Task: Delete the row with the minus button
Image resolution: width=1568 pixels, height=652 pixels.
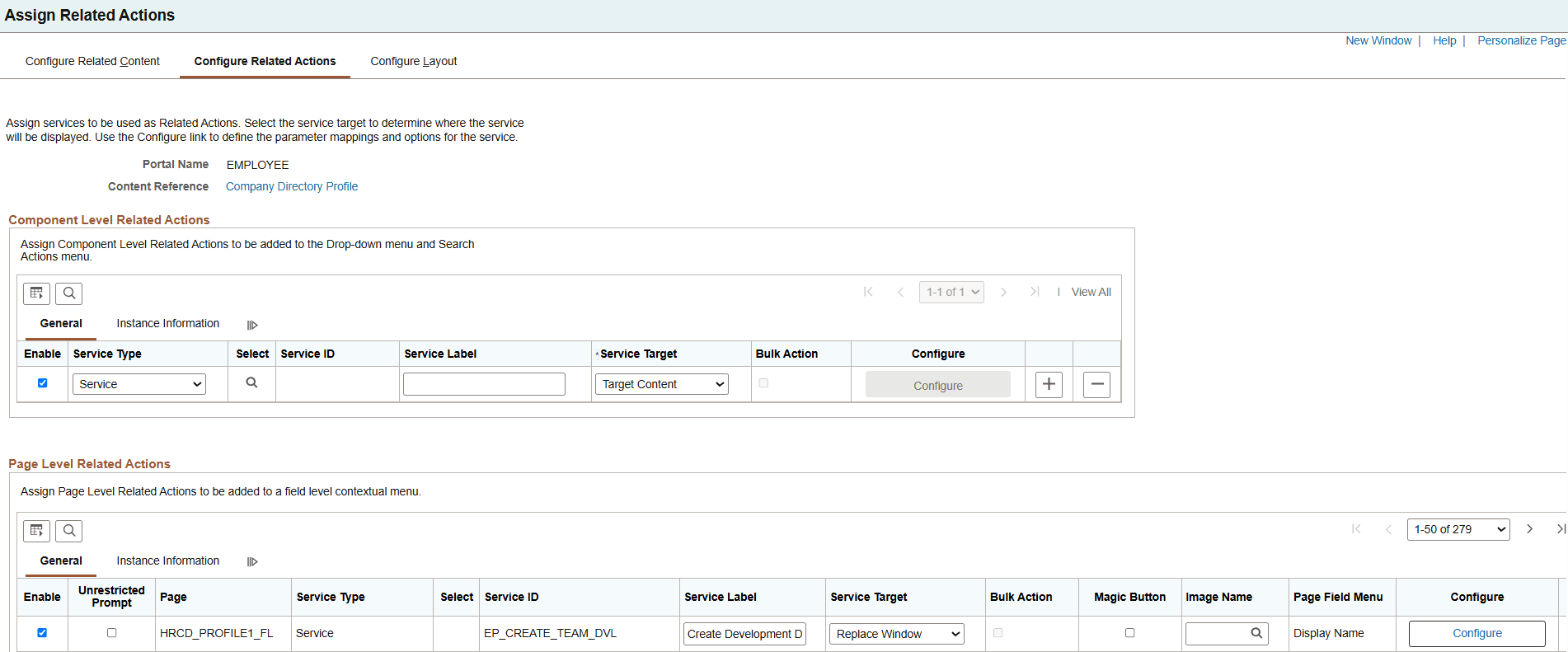Action: 1096,384
